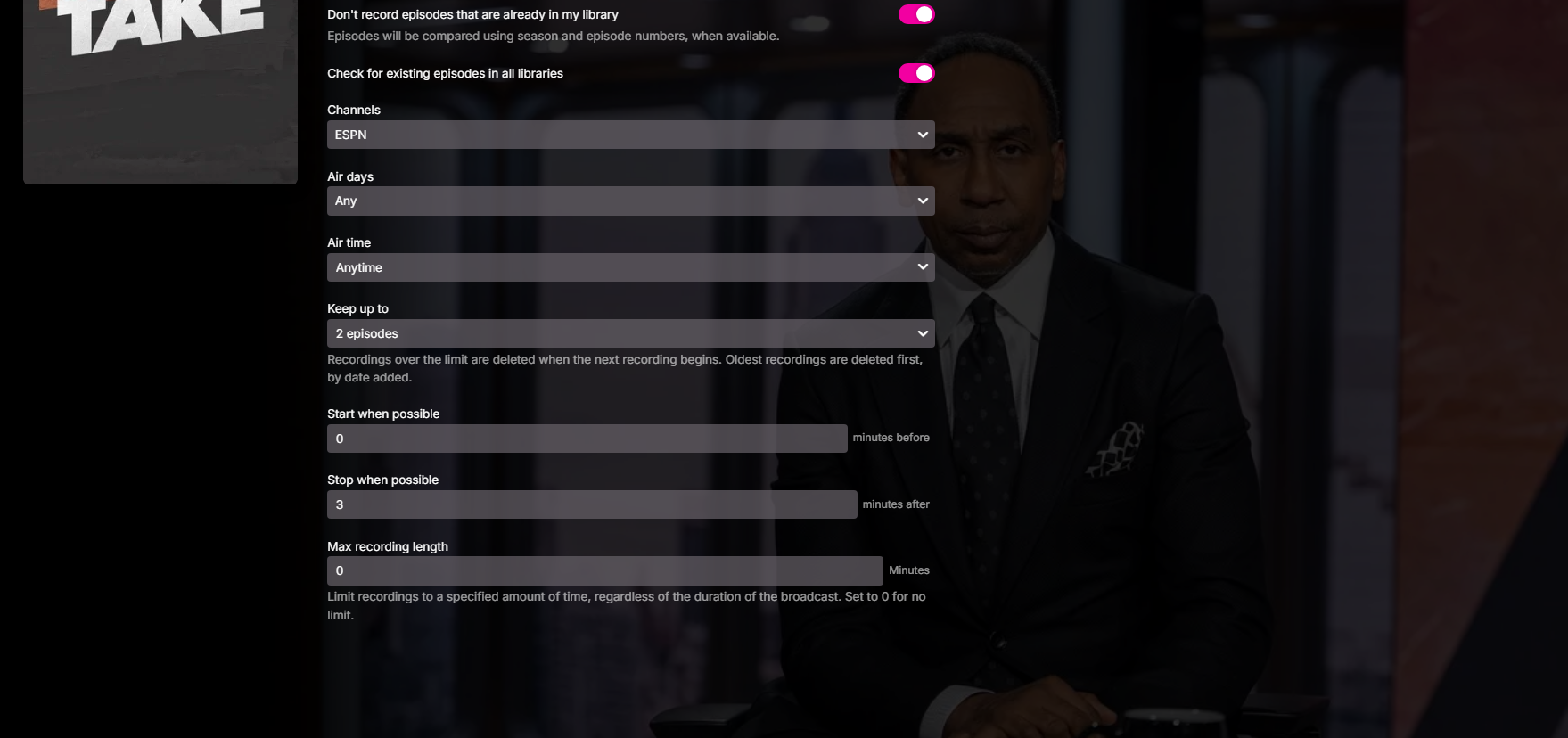The image size is (1568, 738).
Task: Focus the Start when possible minutes field
Action: coord(587,439)
